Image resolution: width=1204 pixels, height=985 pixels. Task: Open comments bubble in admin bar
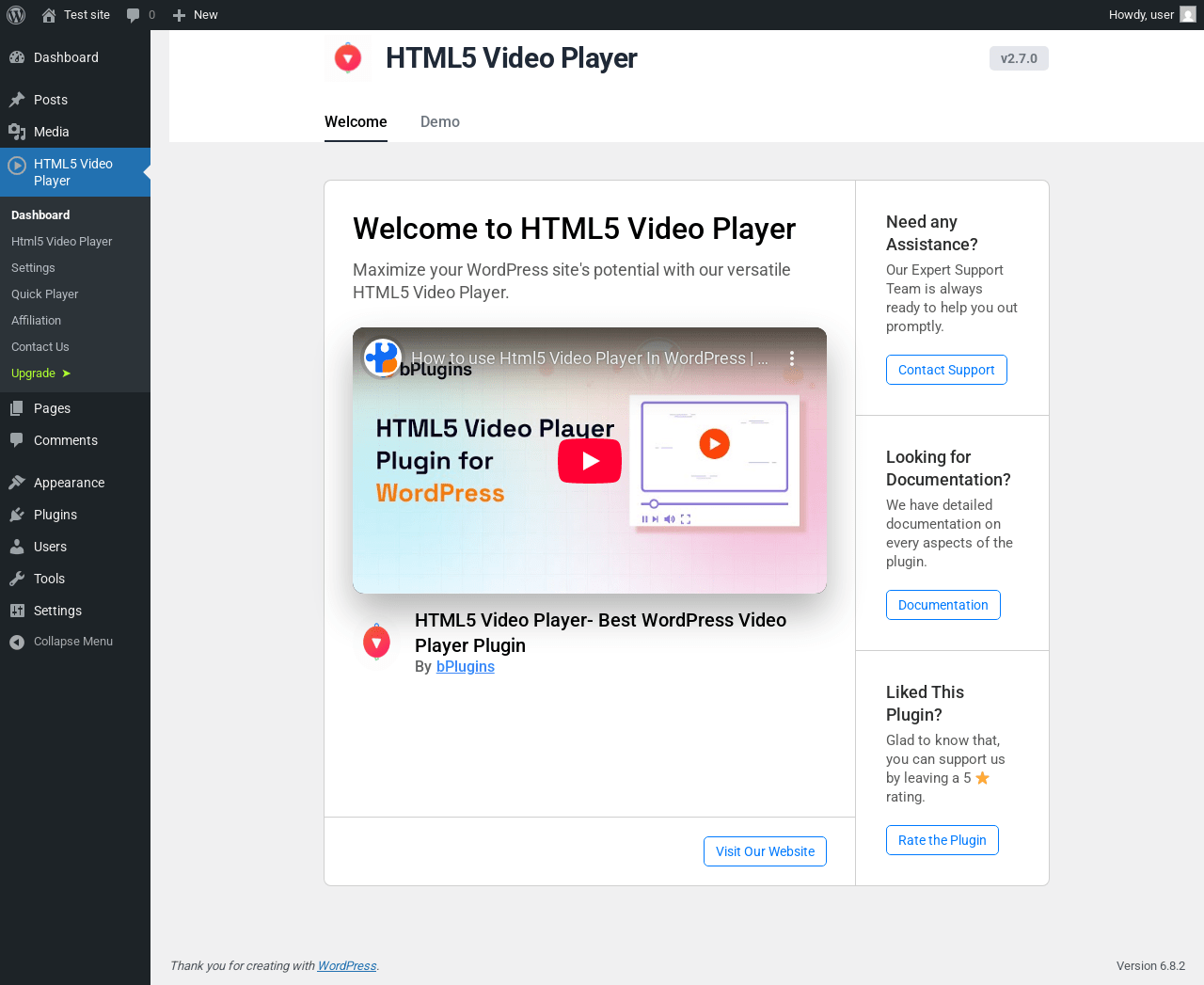tap(133, 15)
